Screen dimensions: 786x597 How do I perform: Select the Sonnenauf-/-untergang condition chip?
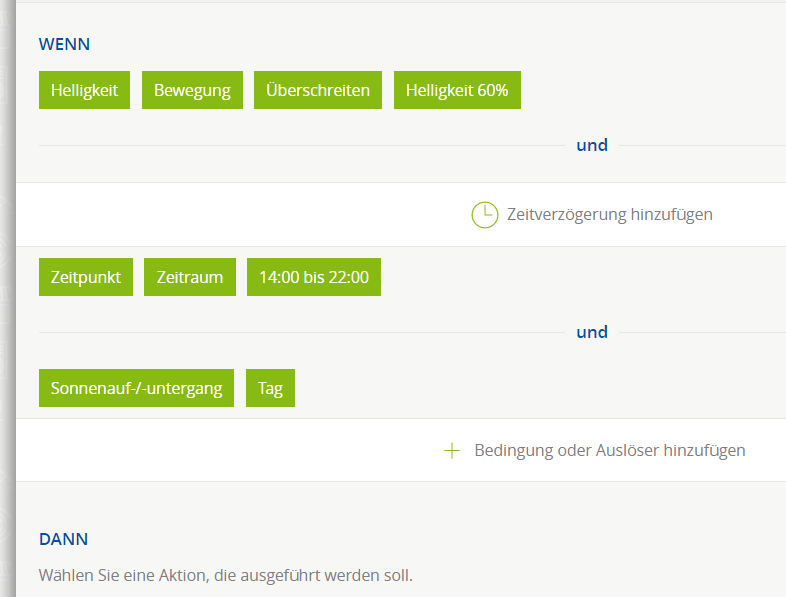coord(136,388)
